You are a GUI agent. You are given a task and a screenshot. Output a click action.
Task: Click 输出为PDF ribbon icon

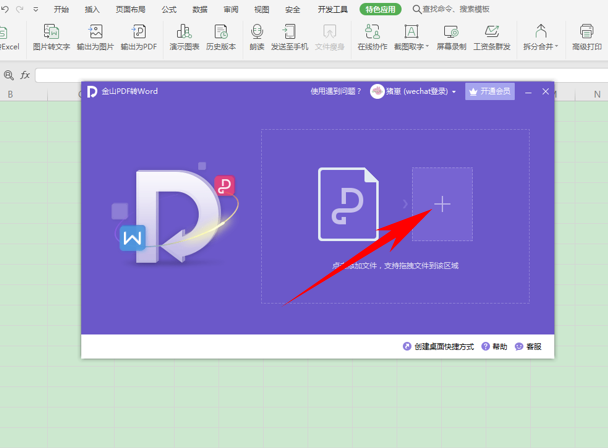(139, 38)
